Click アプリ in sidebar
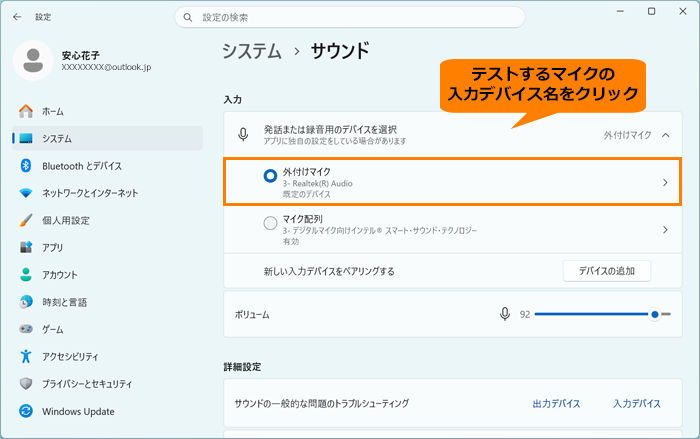The height and width of the screenshot is (439, 700). pyautogui.click(x=53, y=248)
